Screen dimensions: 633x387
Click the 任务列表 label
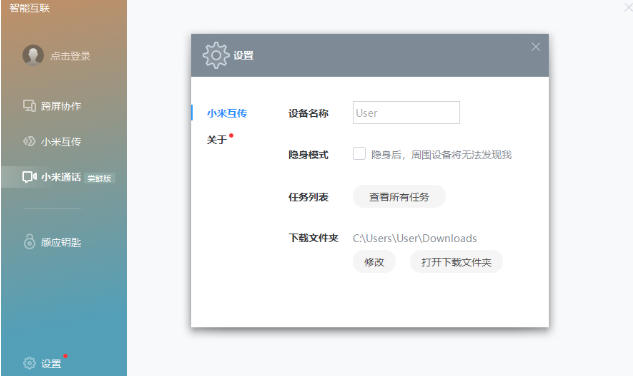coord(308,197)
